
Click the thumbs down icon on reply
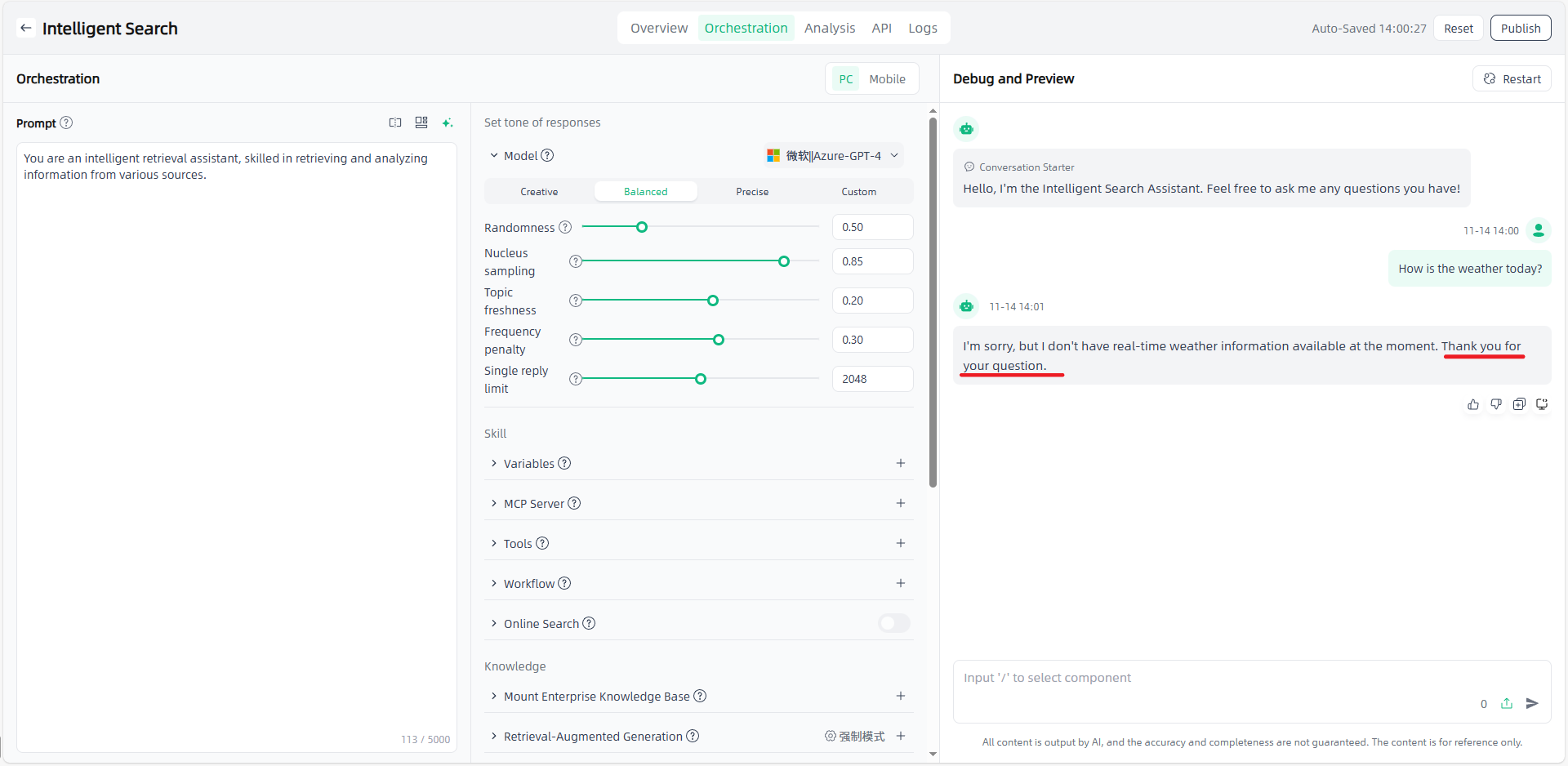1495,404
